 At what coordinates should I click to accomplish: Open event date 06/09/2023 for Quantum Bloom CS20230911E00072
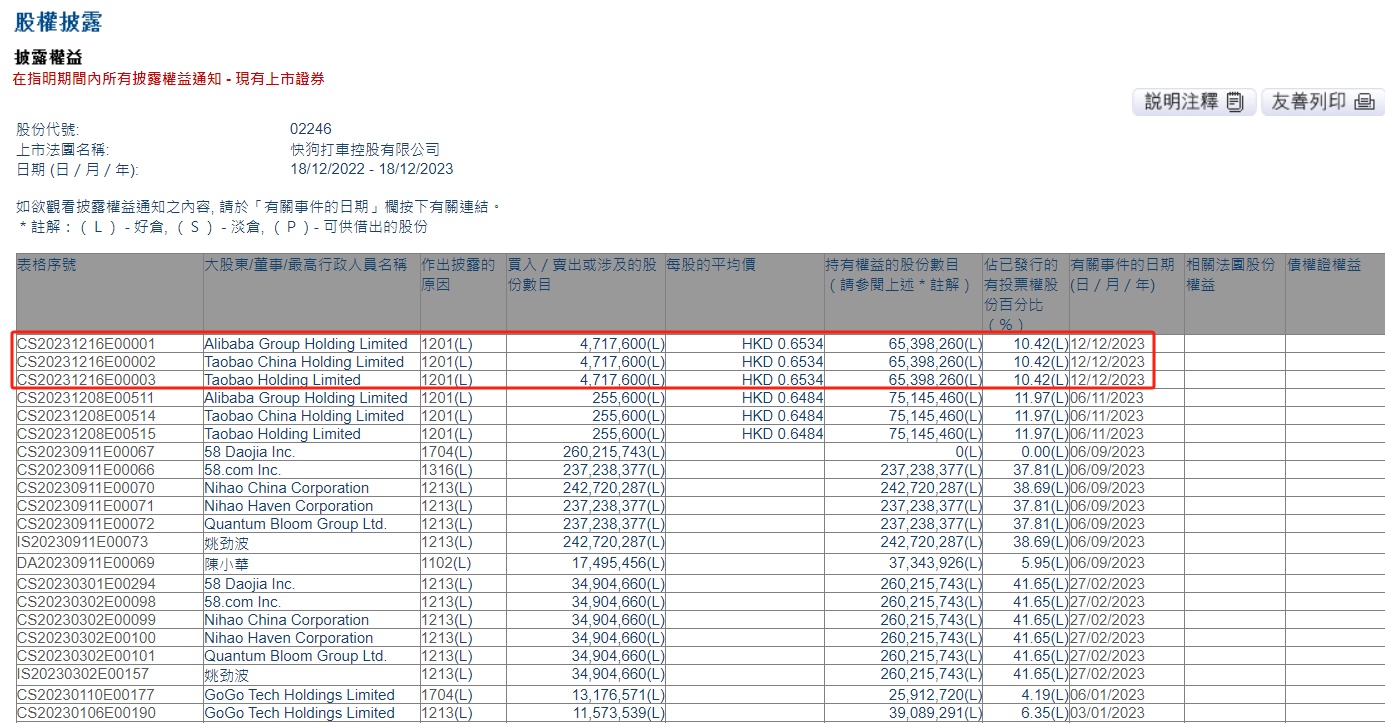[1107, 524]
